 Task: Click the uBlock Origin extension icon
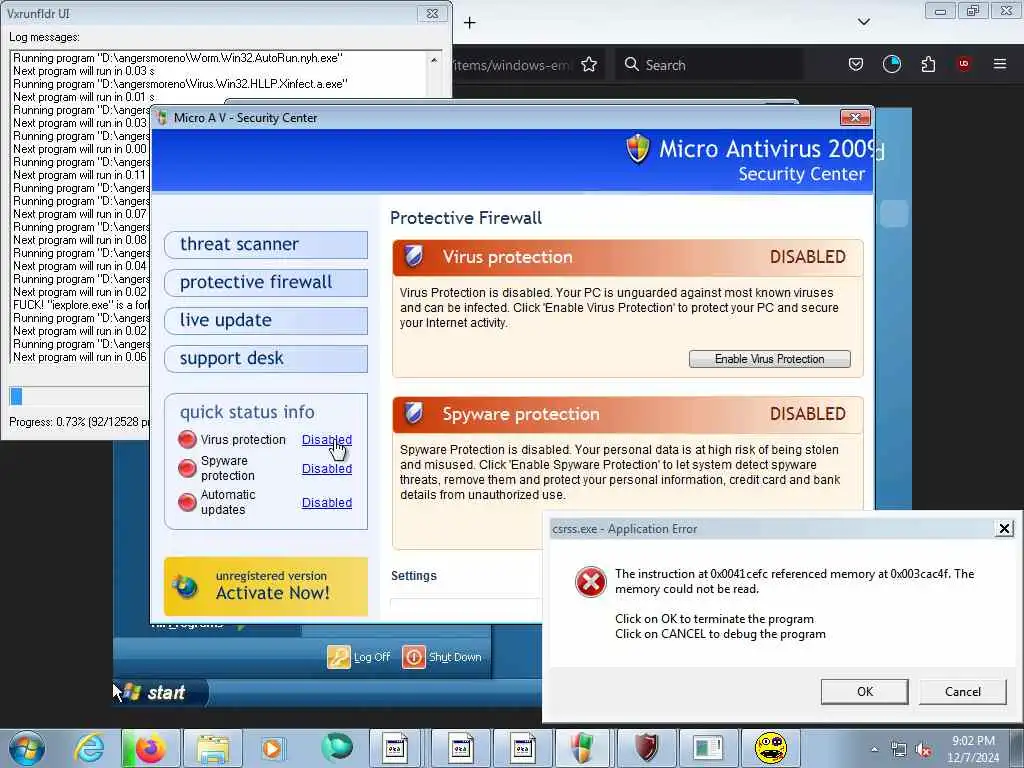pos(963,64)
